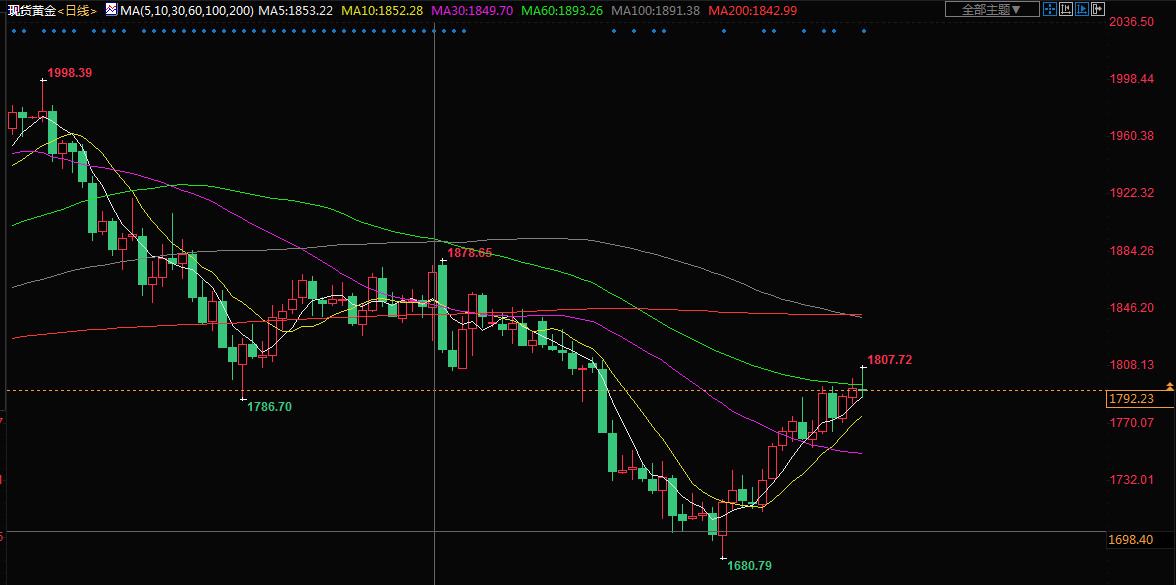Click the 1792.23 current price tag

[1131, 399]
